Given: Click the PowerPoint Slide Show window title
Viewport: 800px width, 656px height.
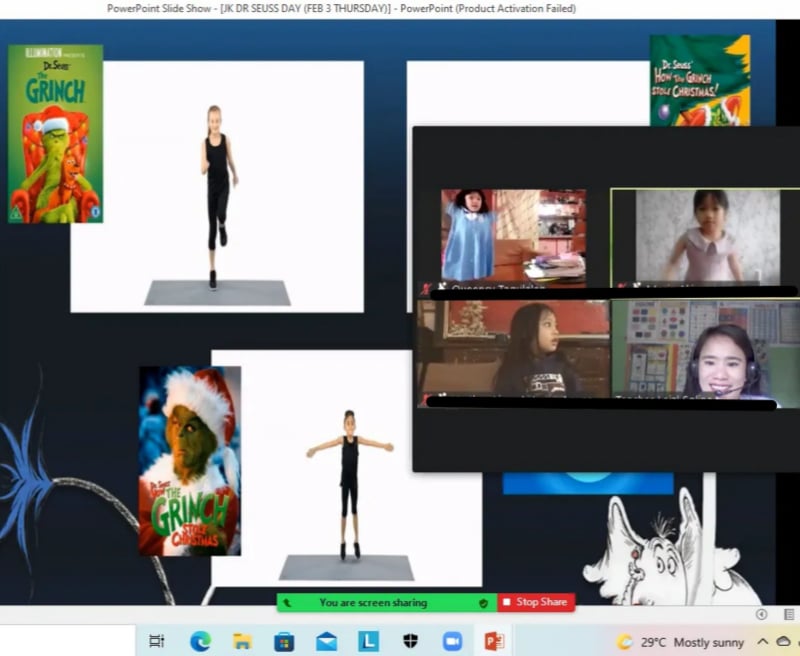Looking at the screenshot, I should [x=341, y=8].
